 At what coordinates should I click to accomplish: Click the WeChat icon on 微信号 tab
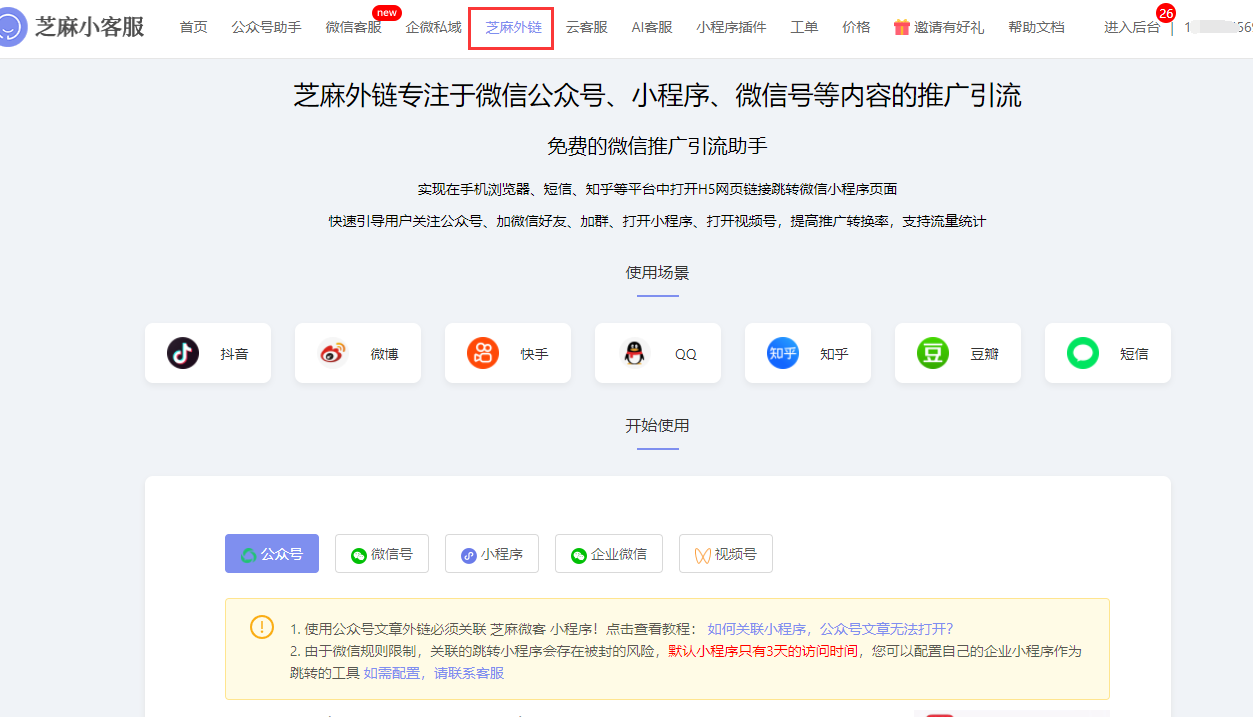(359, 555)
